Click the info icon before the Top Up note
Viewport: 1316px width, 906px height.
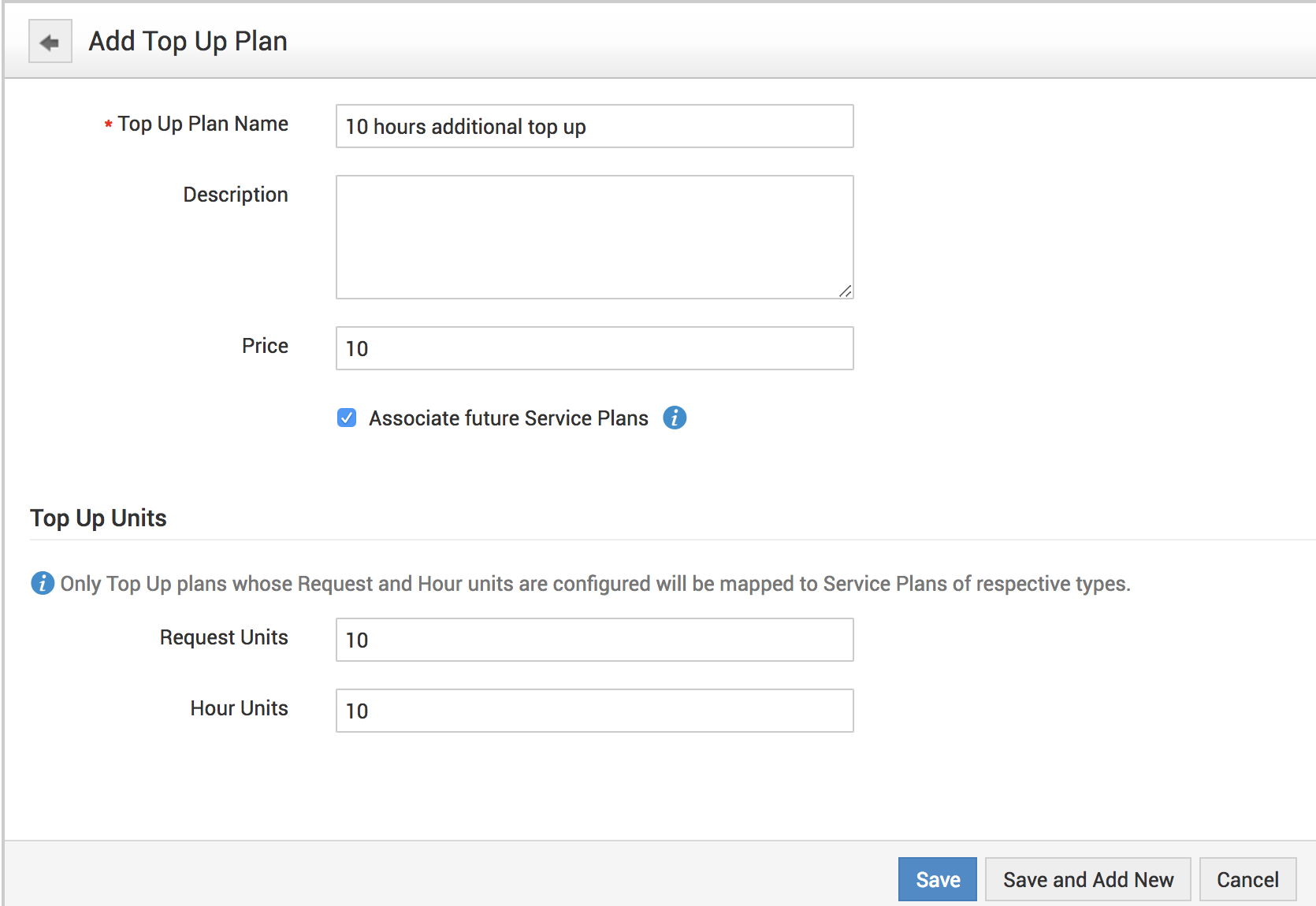(42, 583)
